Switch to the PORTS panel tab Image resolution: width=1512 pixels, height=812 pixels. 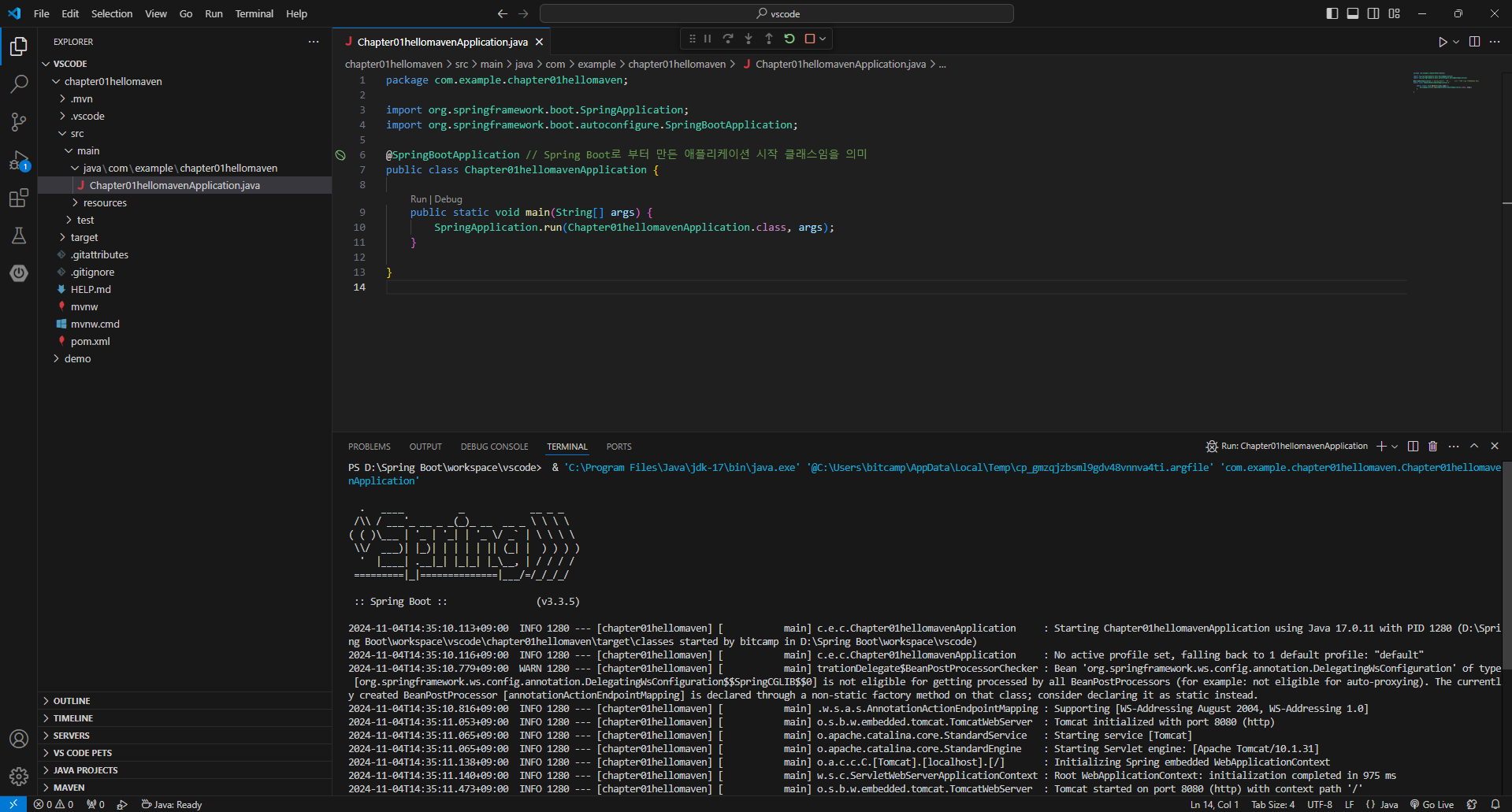pyautogui.click(x=619, y=447)
